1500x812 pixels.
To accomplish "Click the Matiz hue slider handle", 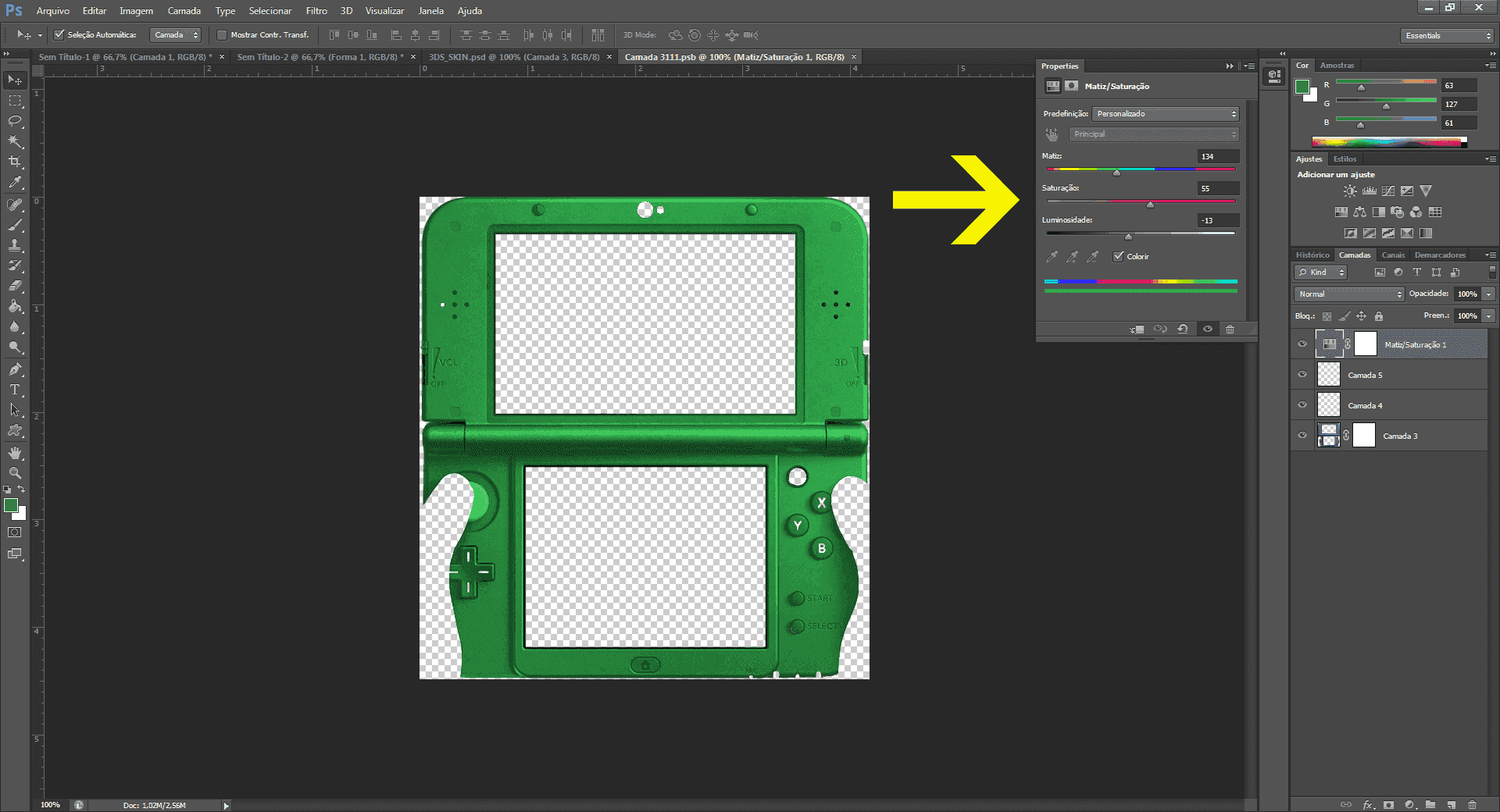I will 1116,173.
